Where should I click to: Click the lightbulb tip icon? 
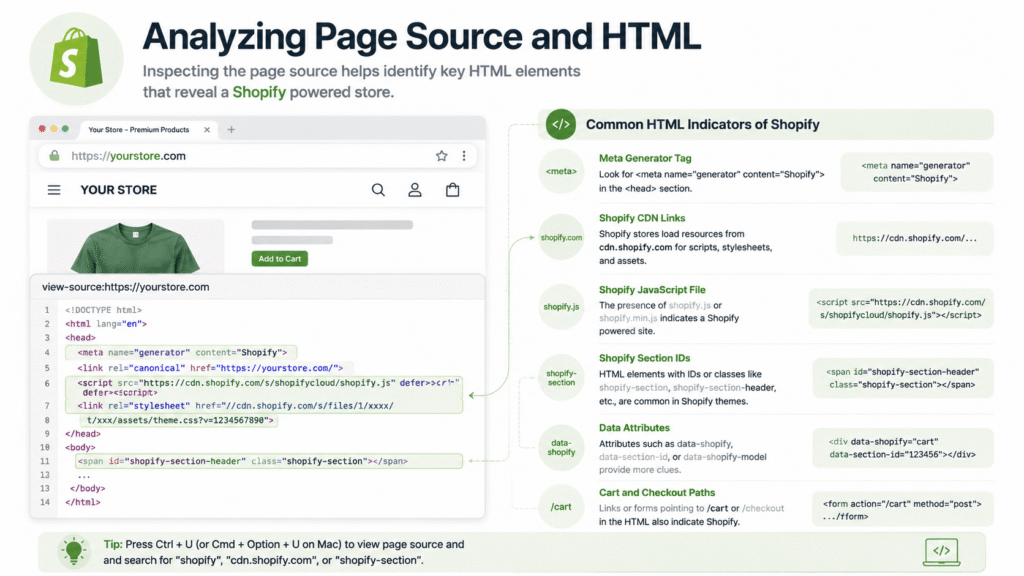pos(74,551)
